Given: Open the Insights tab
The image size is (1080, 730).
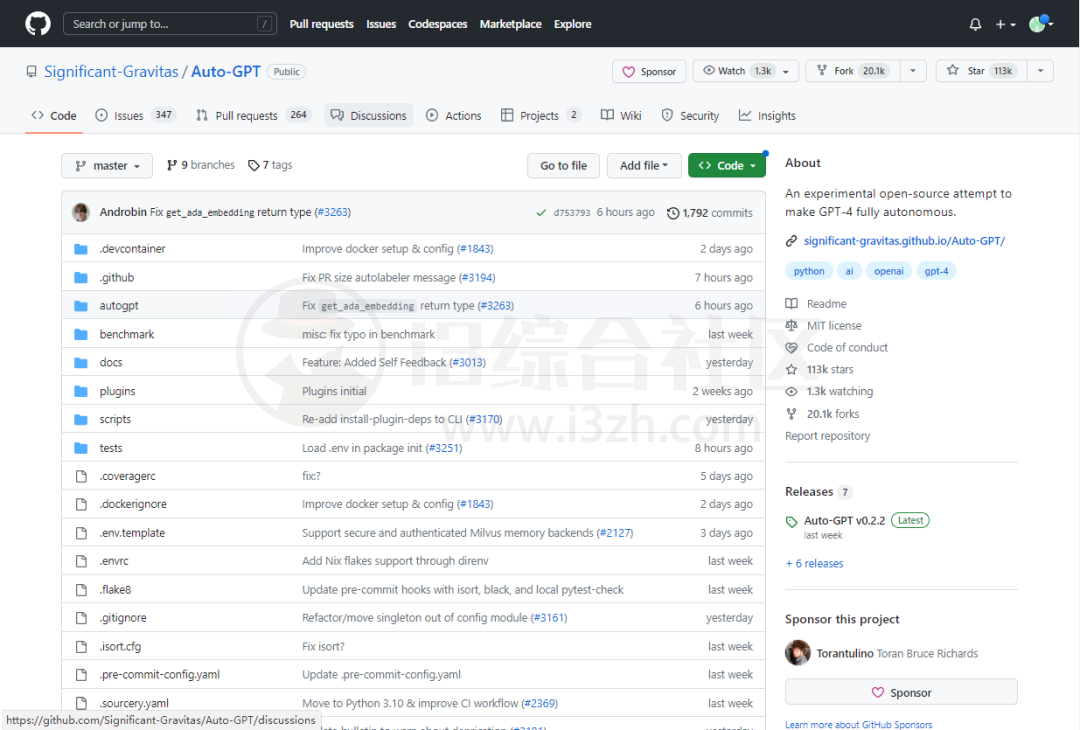Looking at the screenshot, I should 767,116.
